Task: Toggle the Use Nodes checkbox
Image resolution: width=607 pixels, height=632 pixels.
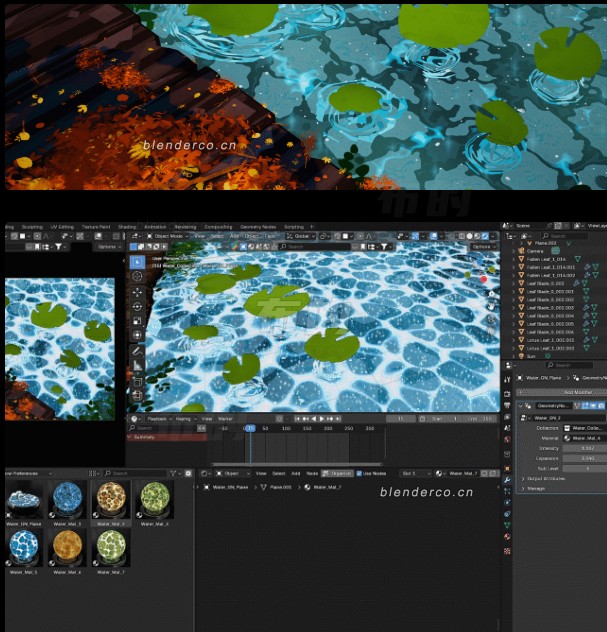Action: coord(359,473)
